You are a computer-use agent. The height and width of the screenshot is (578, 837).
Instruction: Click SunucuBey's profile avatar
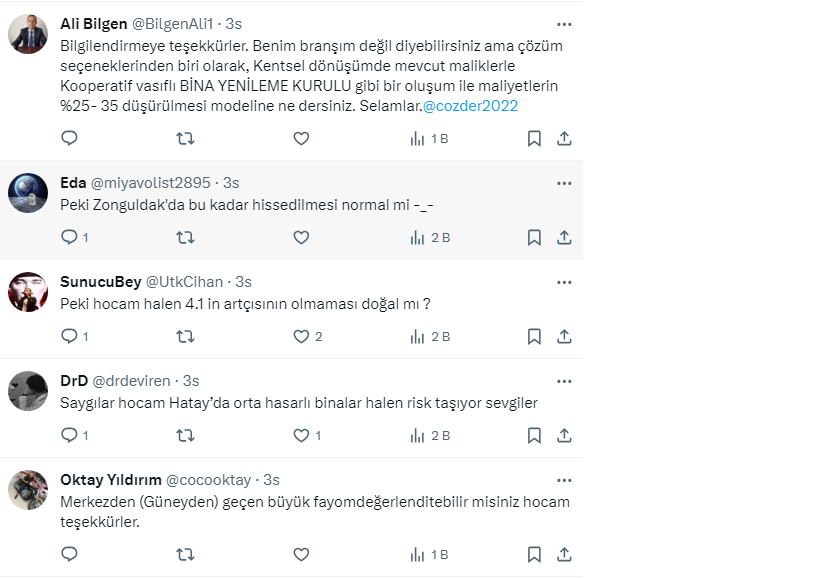click(x=28, y=292)
